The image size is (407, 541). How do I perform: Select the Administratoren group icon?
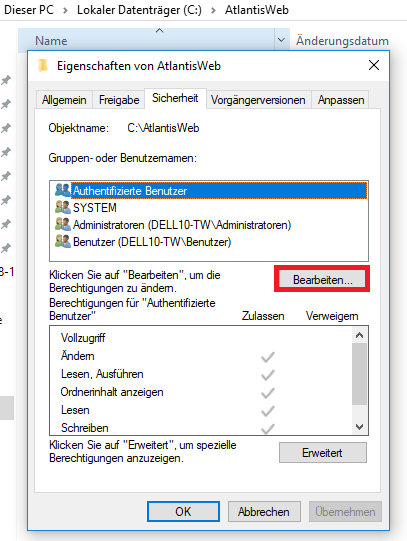[63, 225]
